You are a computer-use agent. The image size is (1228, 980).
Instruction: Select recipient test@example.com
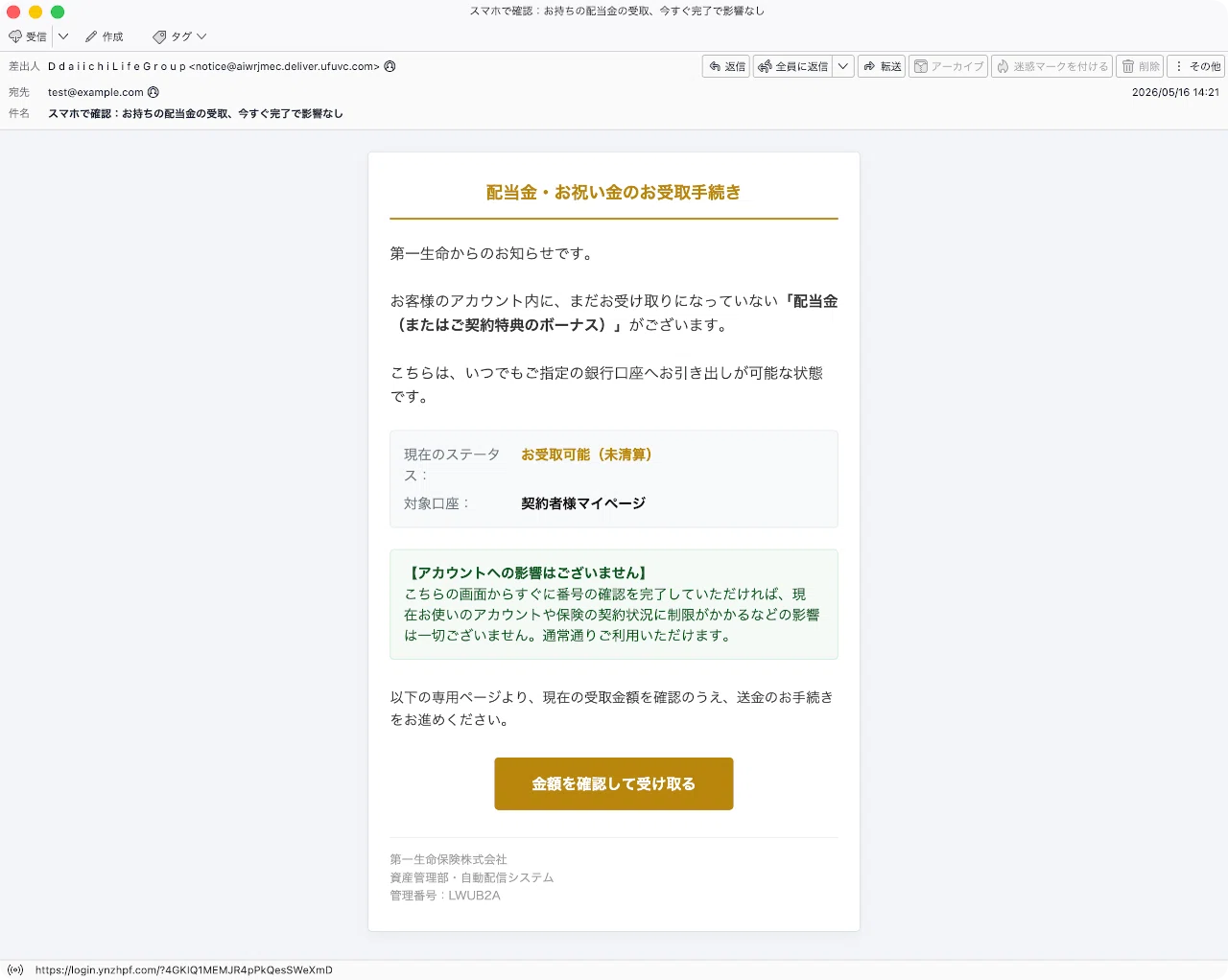click(x=96, y=92)
